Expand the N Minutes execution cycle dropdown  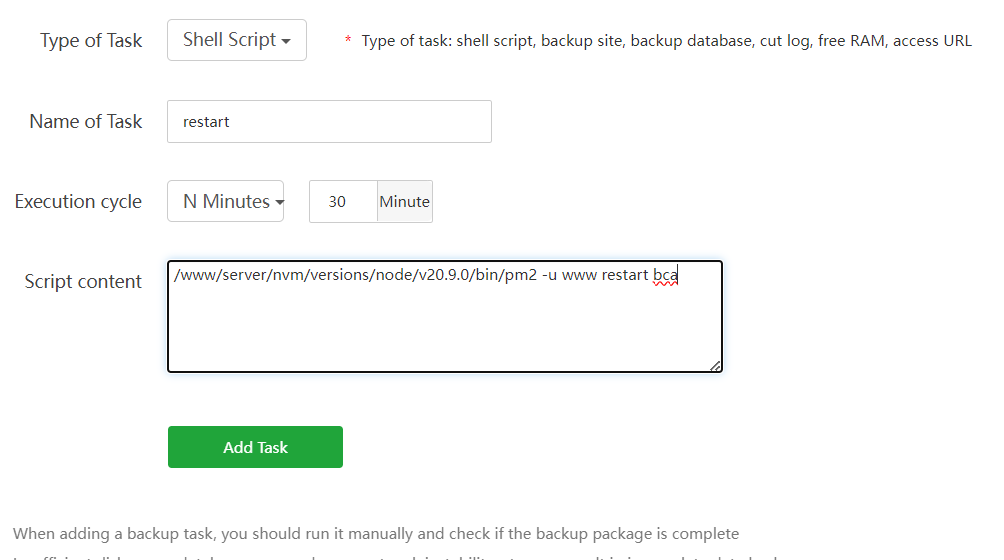tap(225, 201)
